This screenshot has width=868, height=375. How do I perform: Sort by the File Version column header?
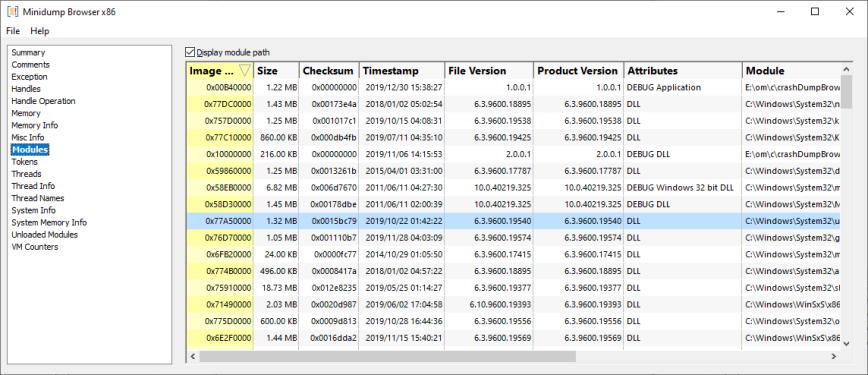pyautogui.click(x=489, y=71)
